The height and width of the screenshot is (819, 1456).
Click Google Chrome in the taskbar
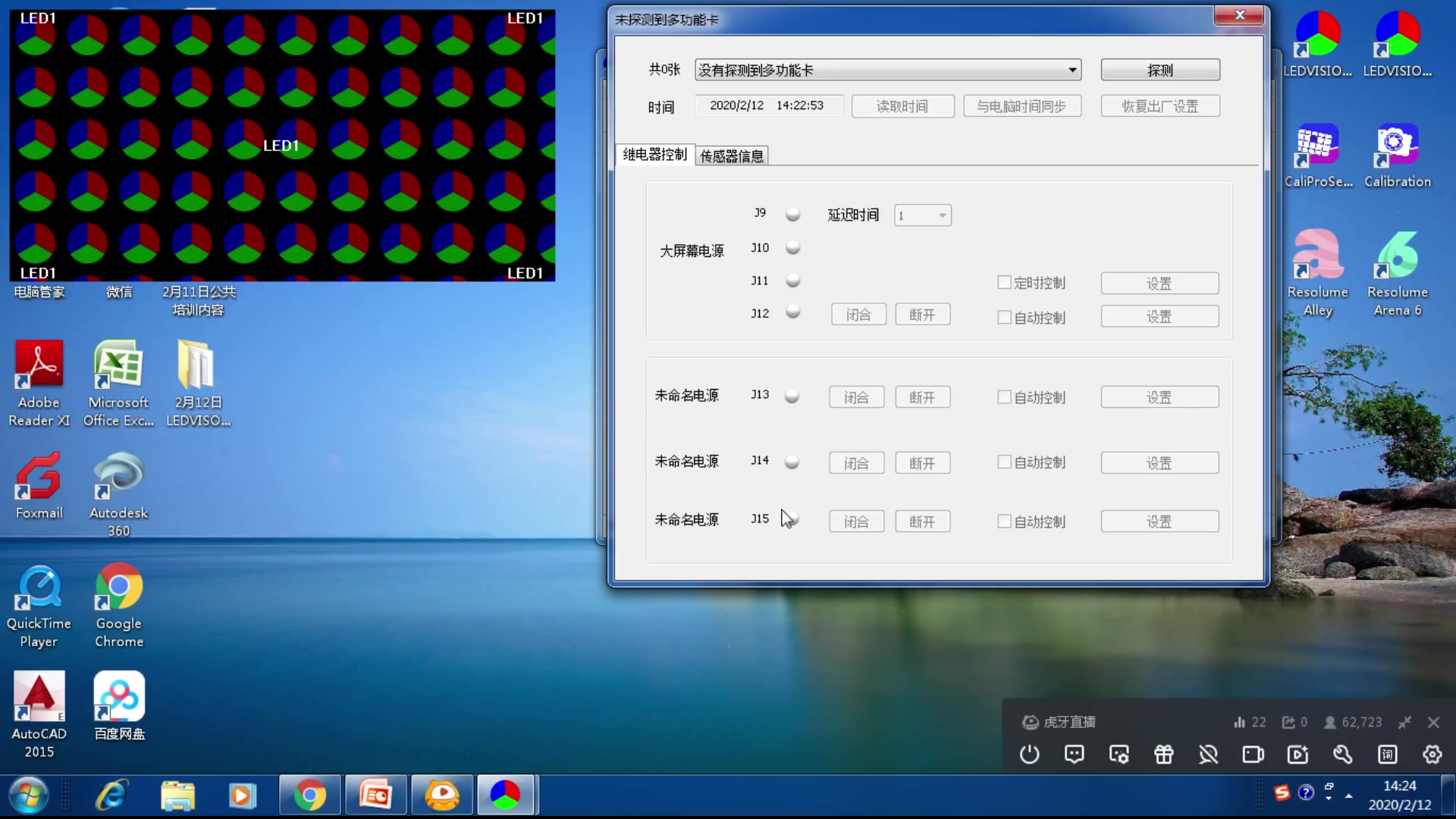tap(309, 795)
